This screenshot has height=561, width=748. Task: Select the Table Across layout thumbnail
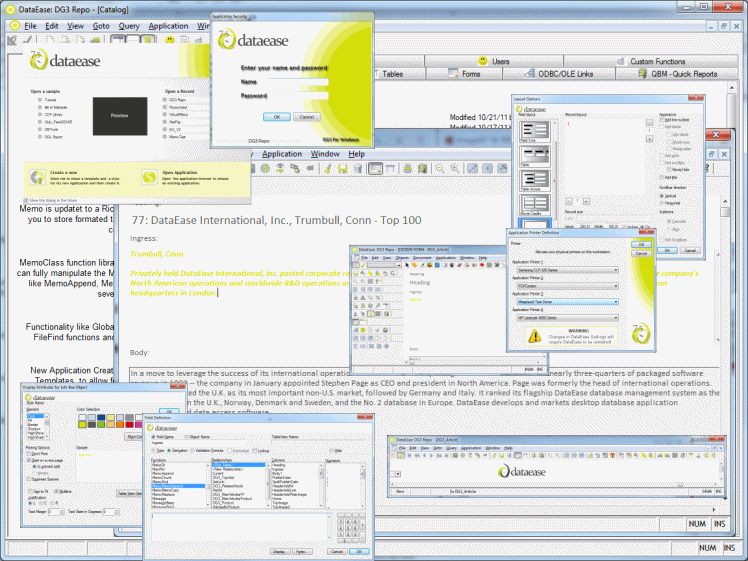click(x=535, y=180)
